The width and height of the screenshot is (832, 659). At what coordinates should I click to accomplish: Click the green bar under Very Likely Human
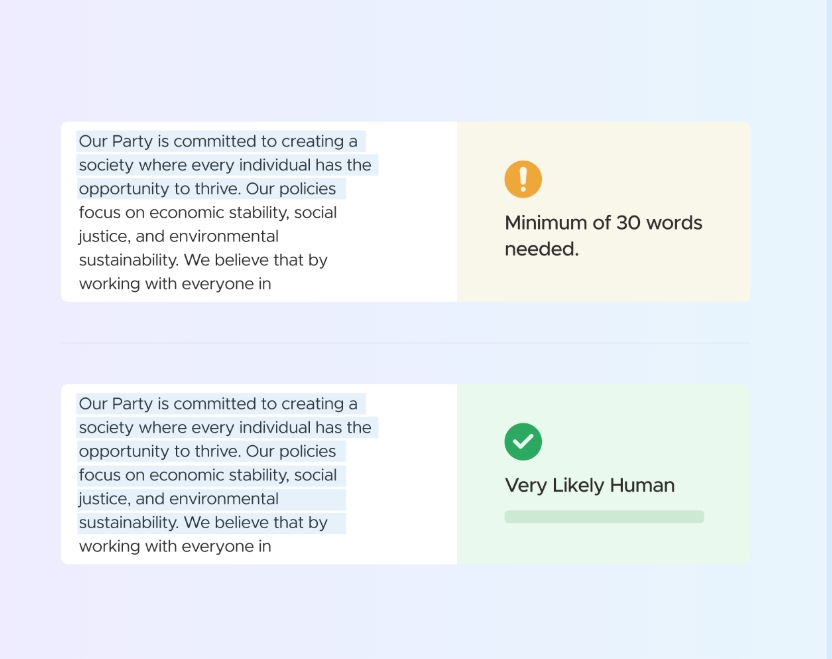coord(604,517)
